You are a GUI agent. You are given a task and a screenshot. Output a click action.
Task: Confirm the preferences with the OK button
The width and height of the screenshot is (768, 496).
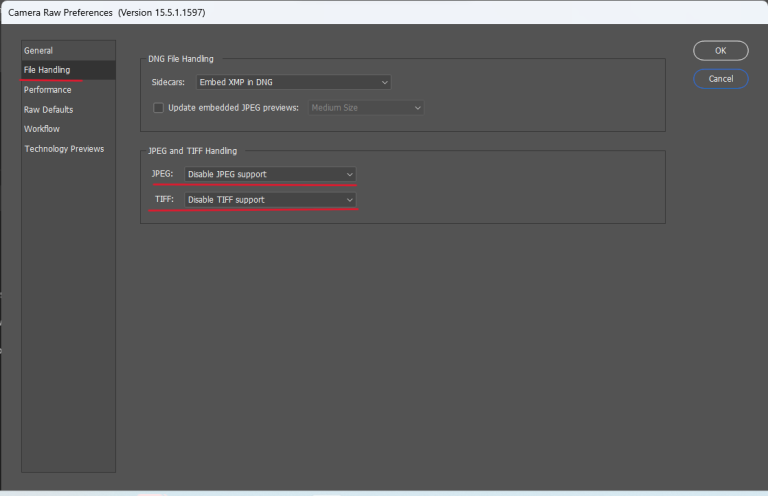(720, 50)
